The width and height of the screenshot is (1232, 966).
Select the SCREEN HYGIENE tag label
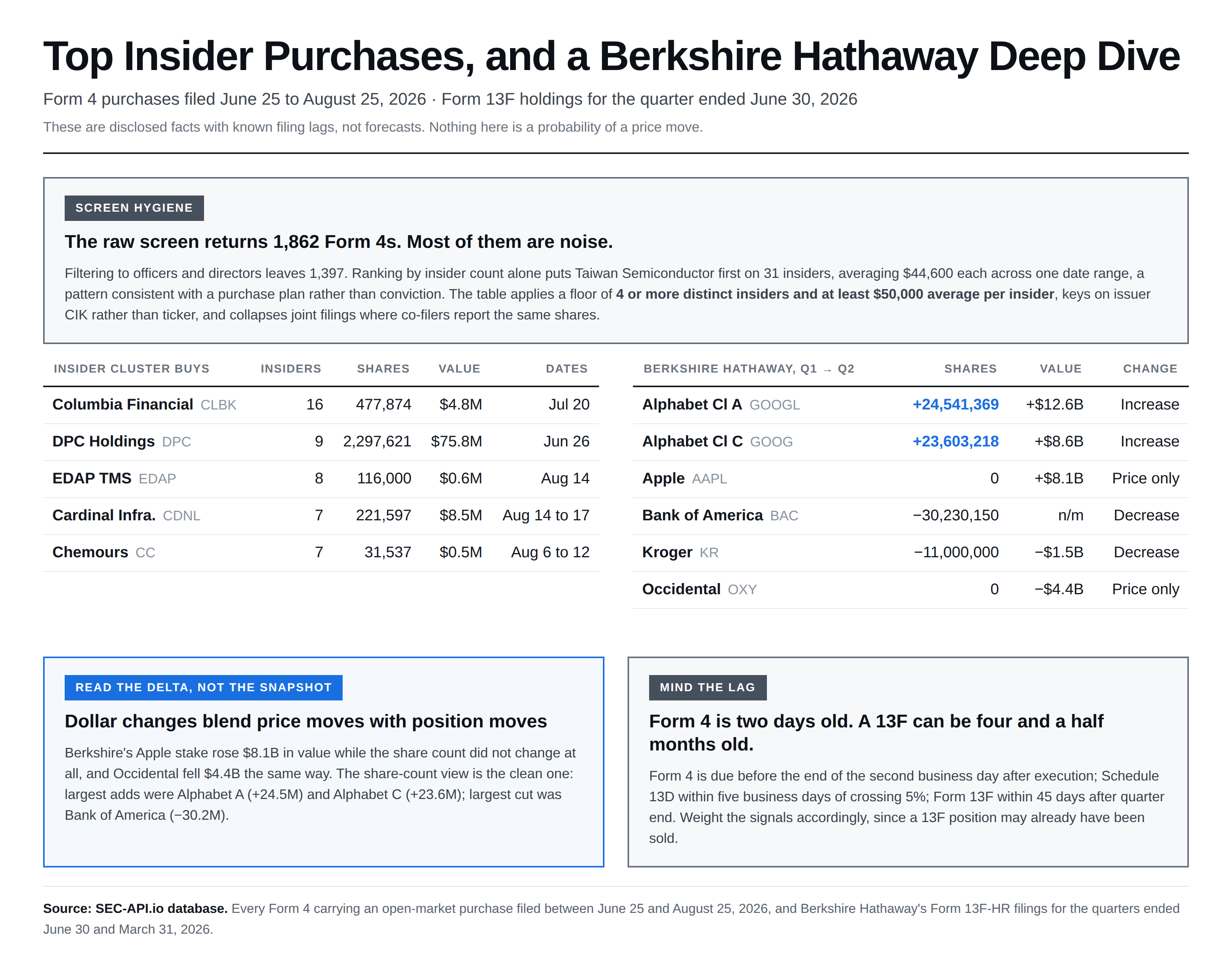click(x=134, y=208)
